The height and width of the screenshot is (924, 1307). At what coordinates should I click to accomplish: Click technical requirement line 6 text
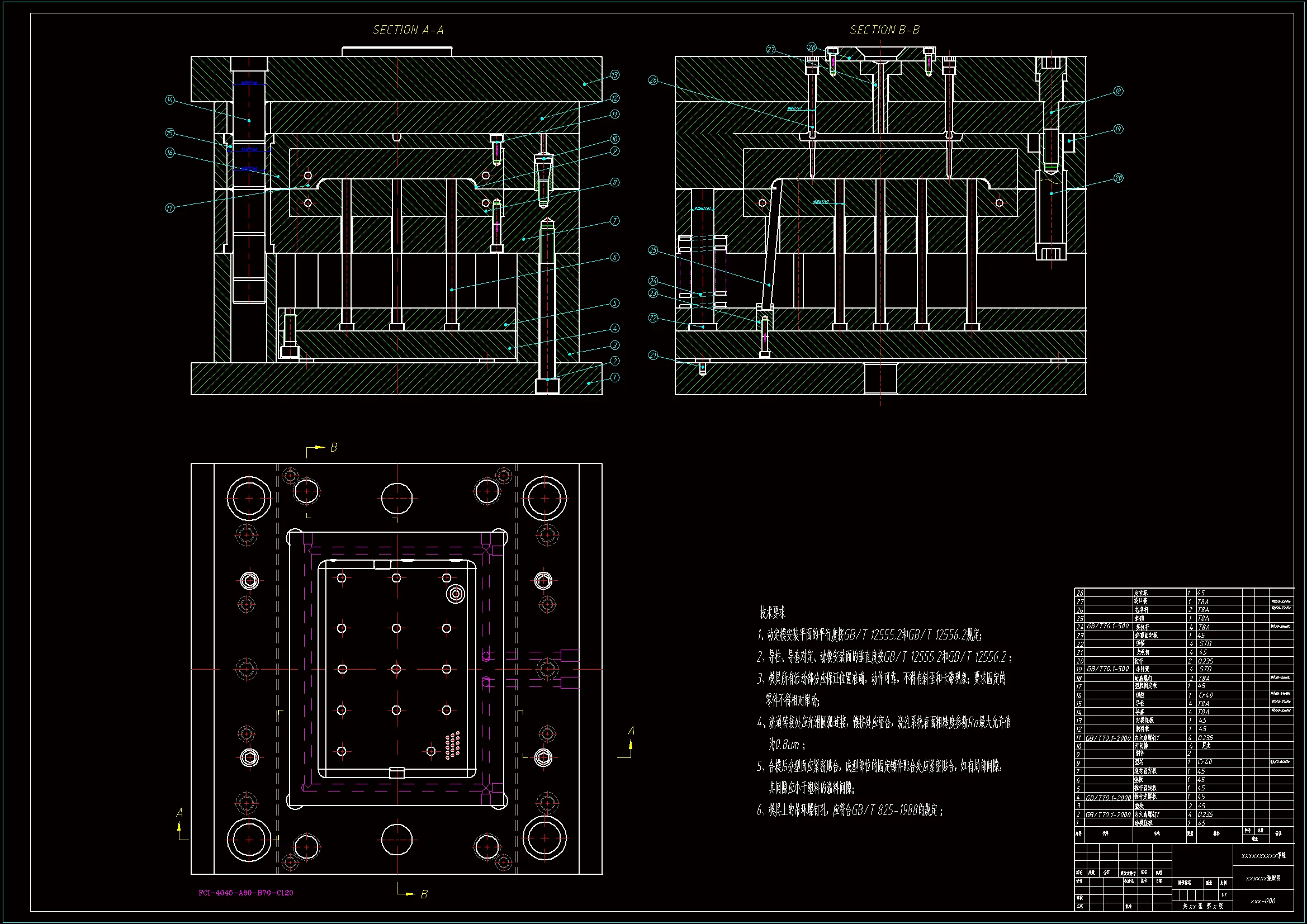point(849,810)
